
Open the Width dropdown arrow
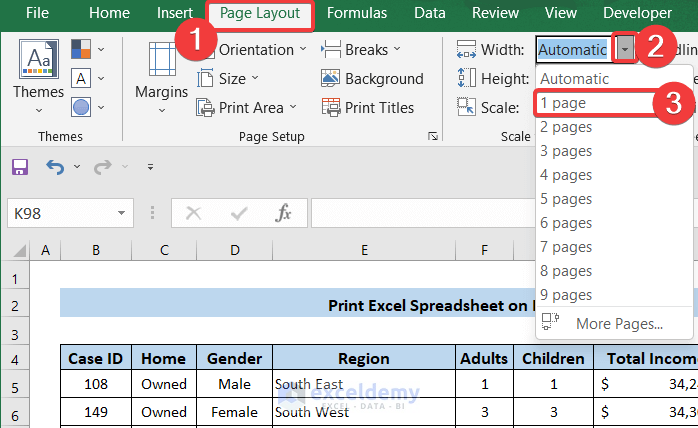[624, 50]
